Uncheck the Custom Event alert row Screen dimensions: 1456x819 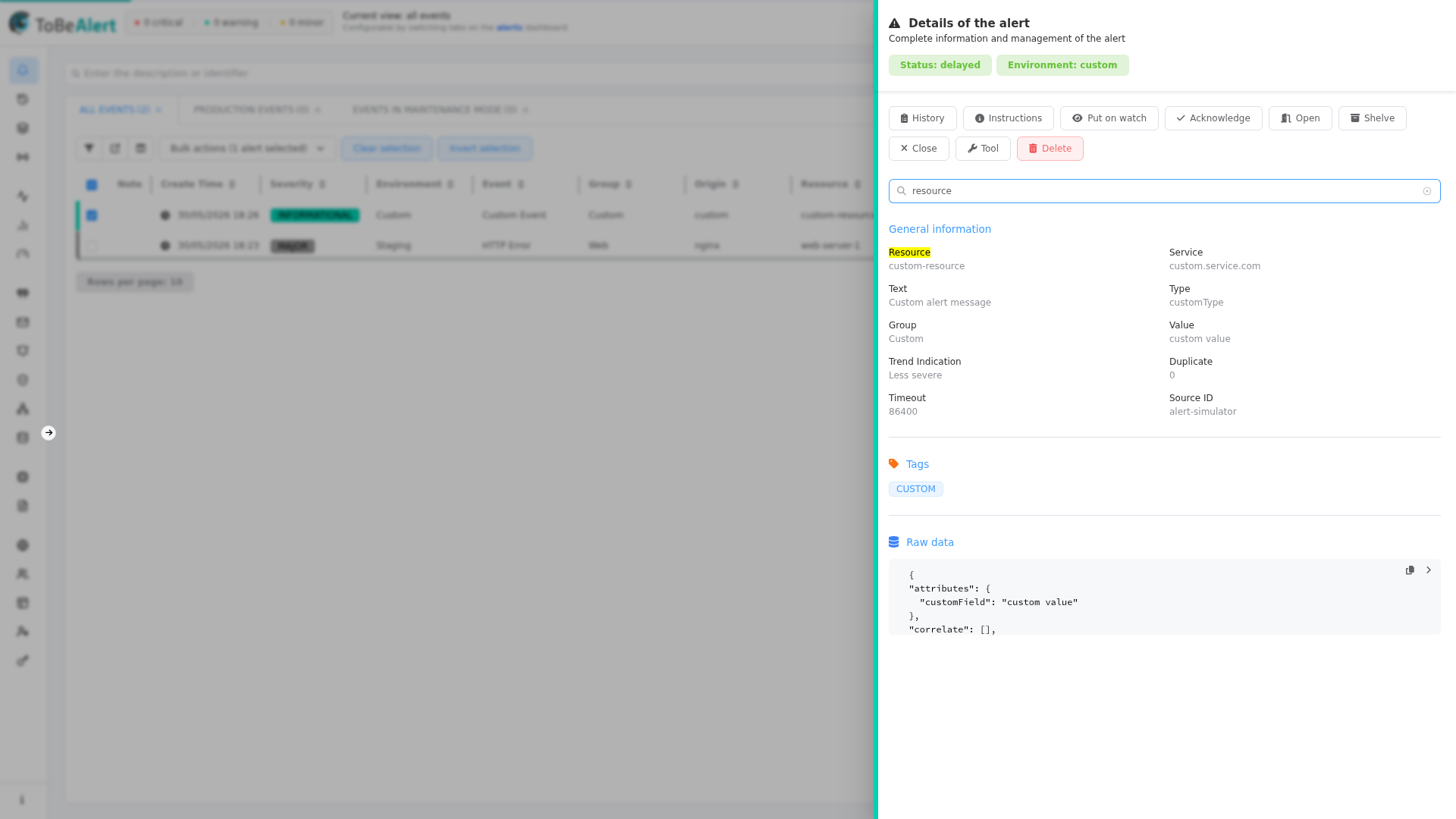[92, 215]
